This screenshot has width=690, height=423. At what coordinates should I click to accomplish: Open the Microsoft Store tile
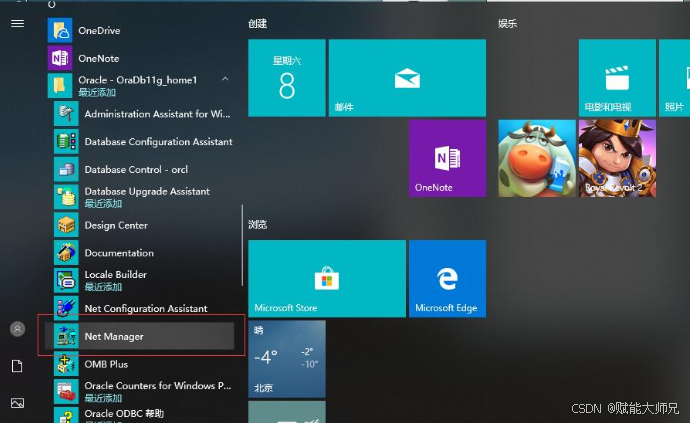click(x=327, y=279)
